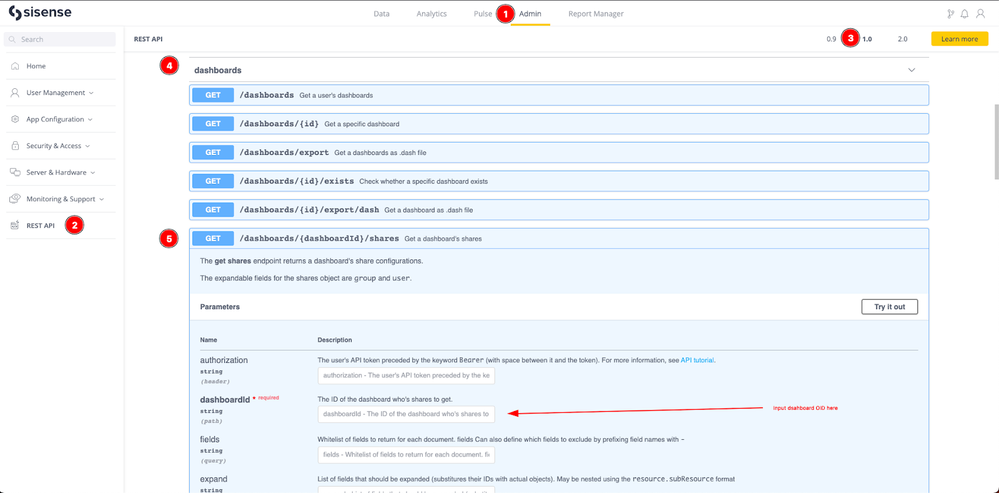This screenshot has width=999, height=493.
Task: Click the Server & Hardware icon
Action: click(15, 172)
